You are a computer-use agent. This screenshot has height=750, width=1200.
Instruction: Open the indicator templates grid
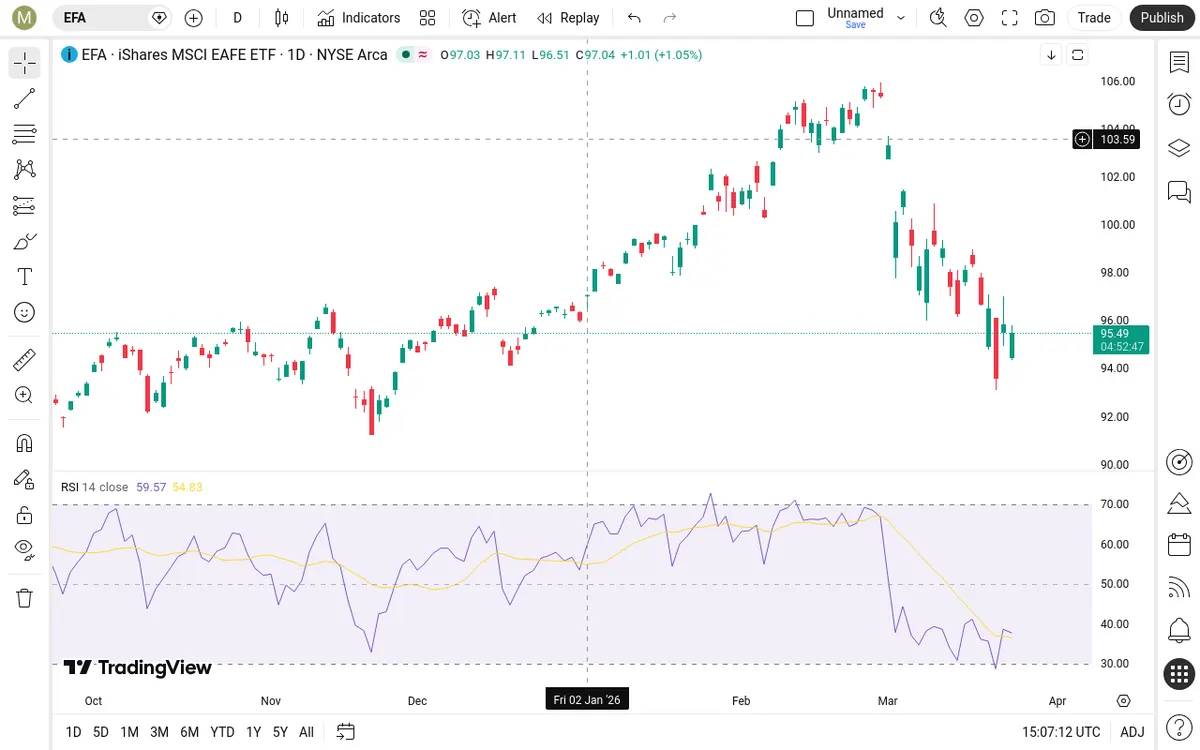[428, 17]
